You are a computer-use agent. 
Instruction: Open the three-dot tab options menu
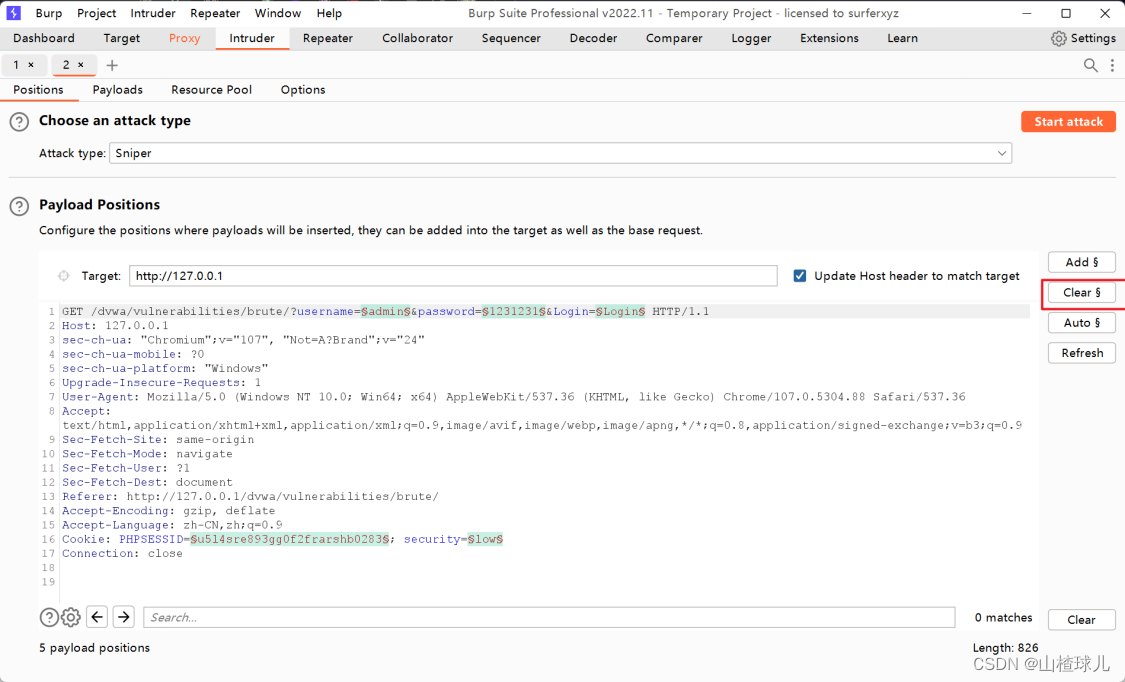[x=1112, y=65]
